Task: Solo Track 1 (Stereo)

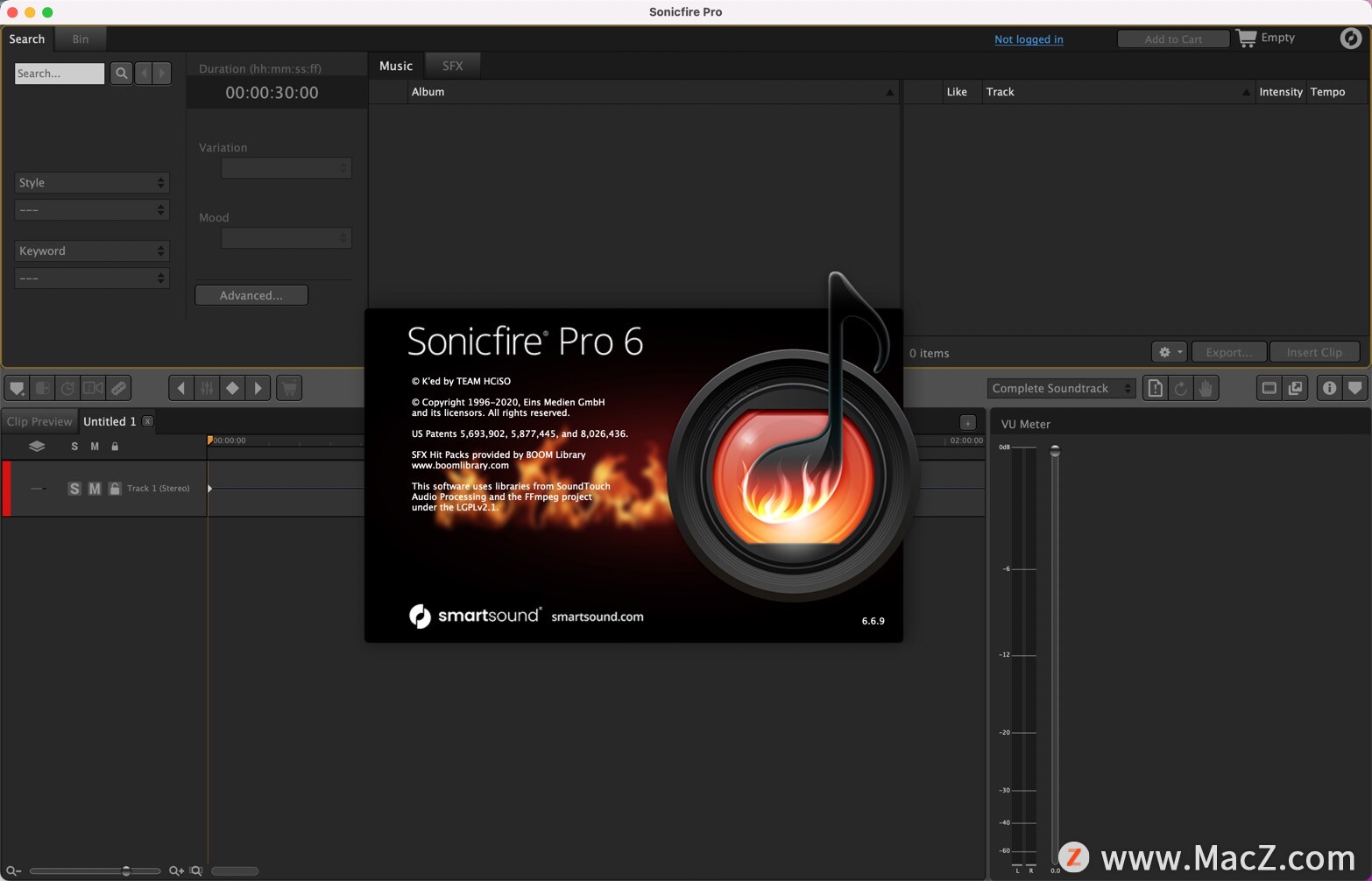Action: (x=74, y=489)
